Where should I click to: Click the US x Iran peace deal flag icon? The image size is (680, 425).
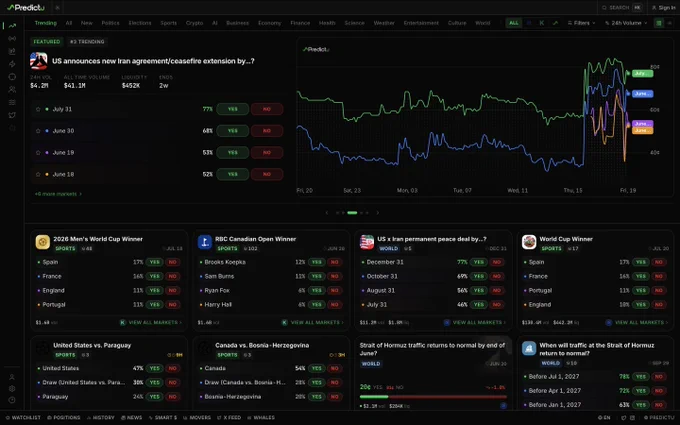coord(367,242)
